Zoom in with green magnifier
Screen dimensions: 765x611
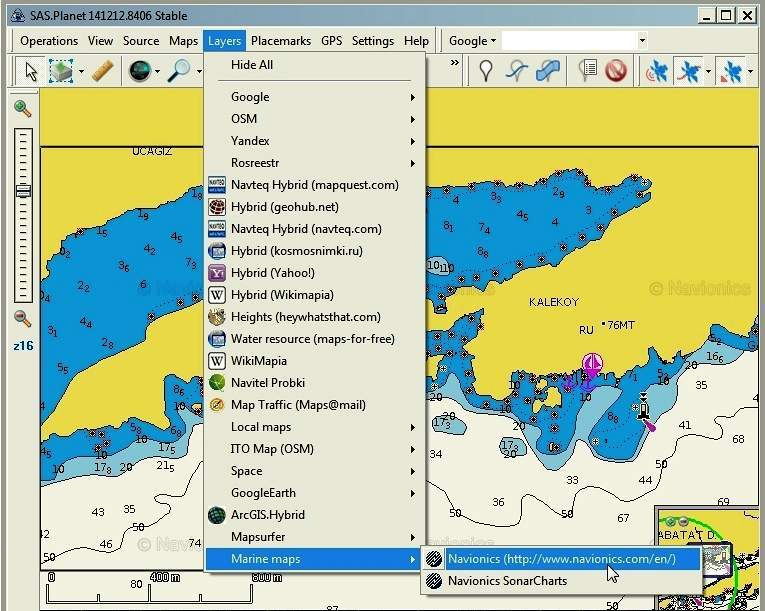point(22,108)
